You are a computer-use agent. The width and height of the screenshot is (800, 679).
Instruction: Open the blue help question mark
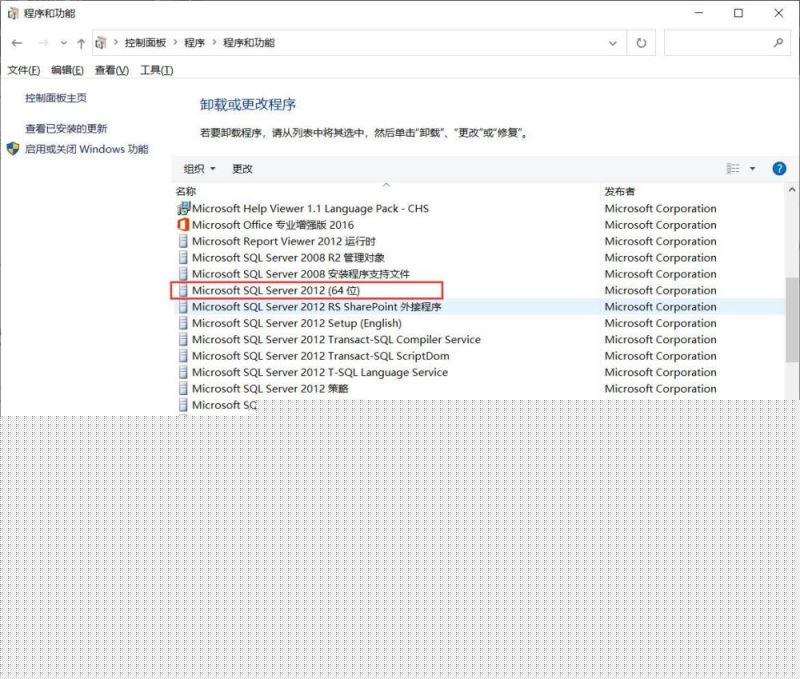point(779,169)
